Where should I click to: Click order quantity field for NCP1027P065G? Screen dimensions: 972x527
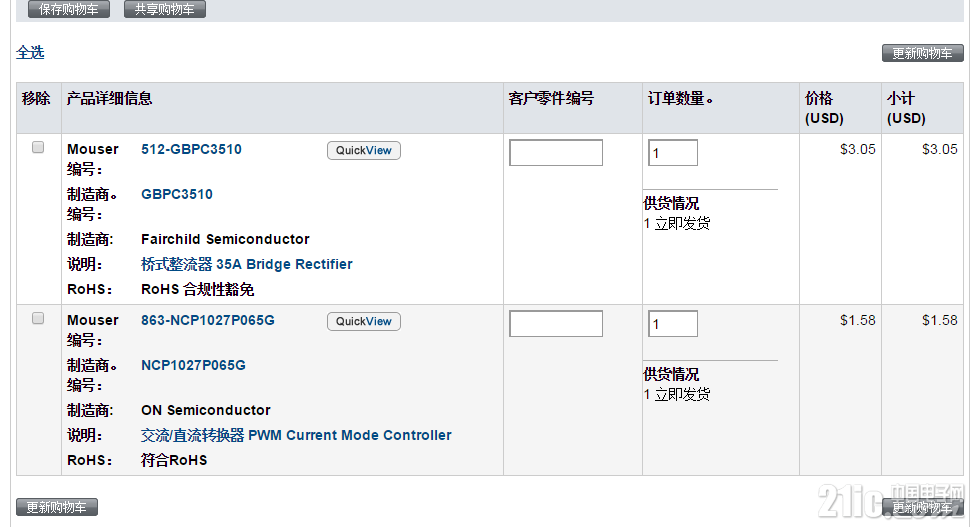[673, 324]
